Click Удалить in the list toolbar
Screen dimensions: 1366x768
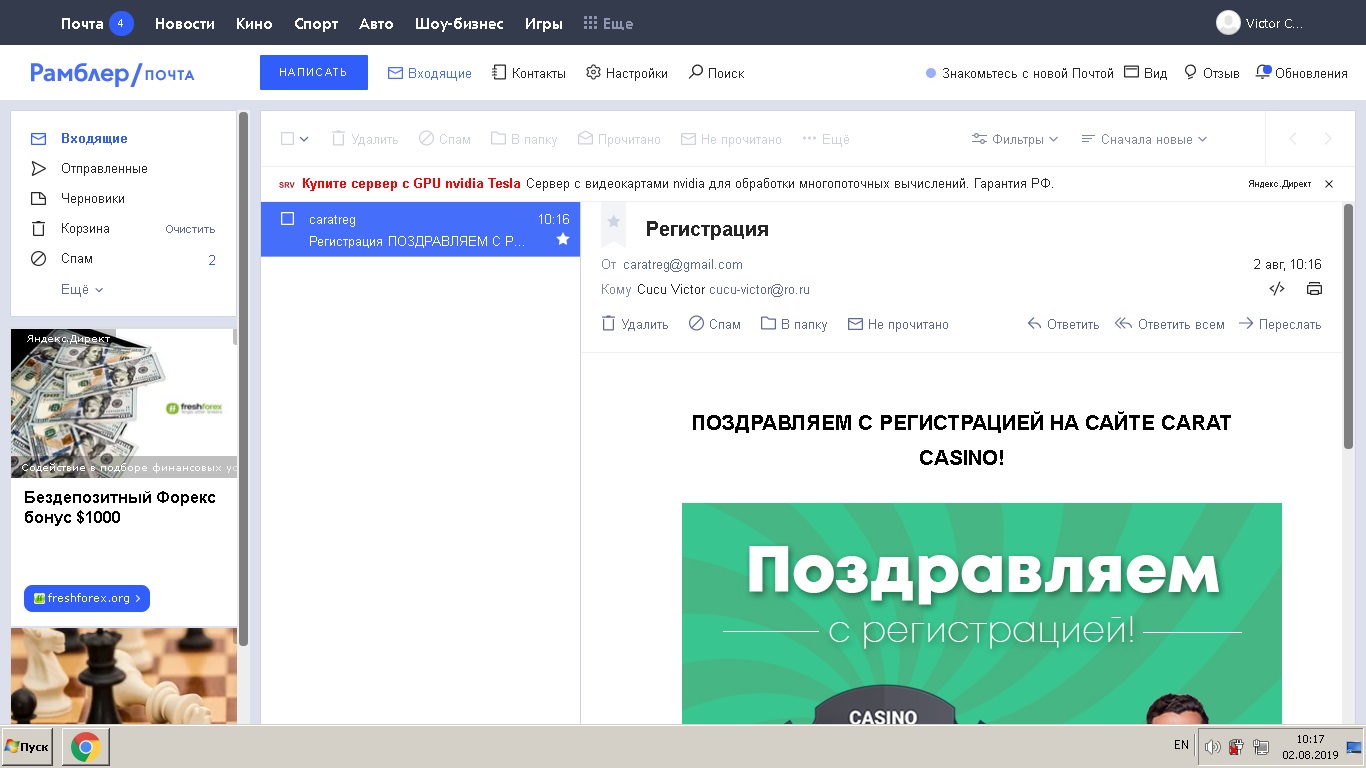click(365, 139)
